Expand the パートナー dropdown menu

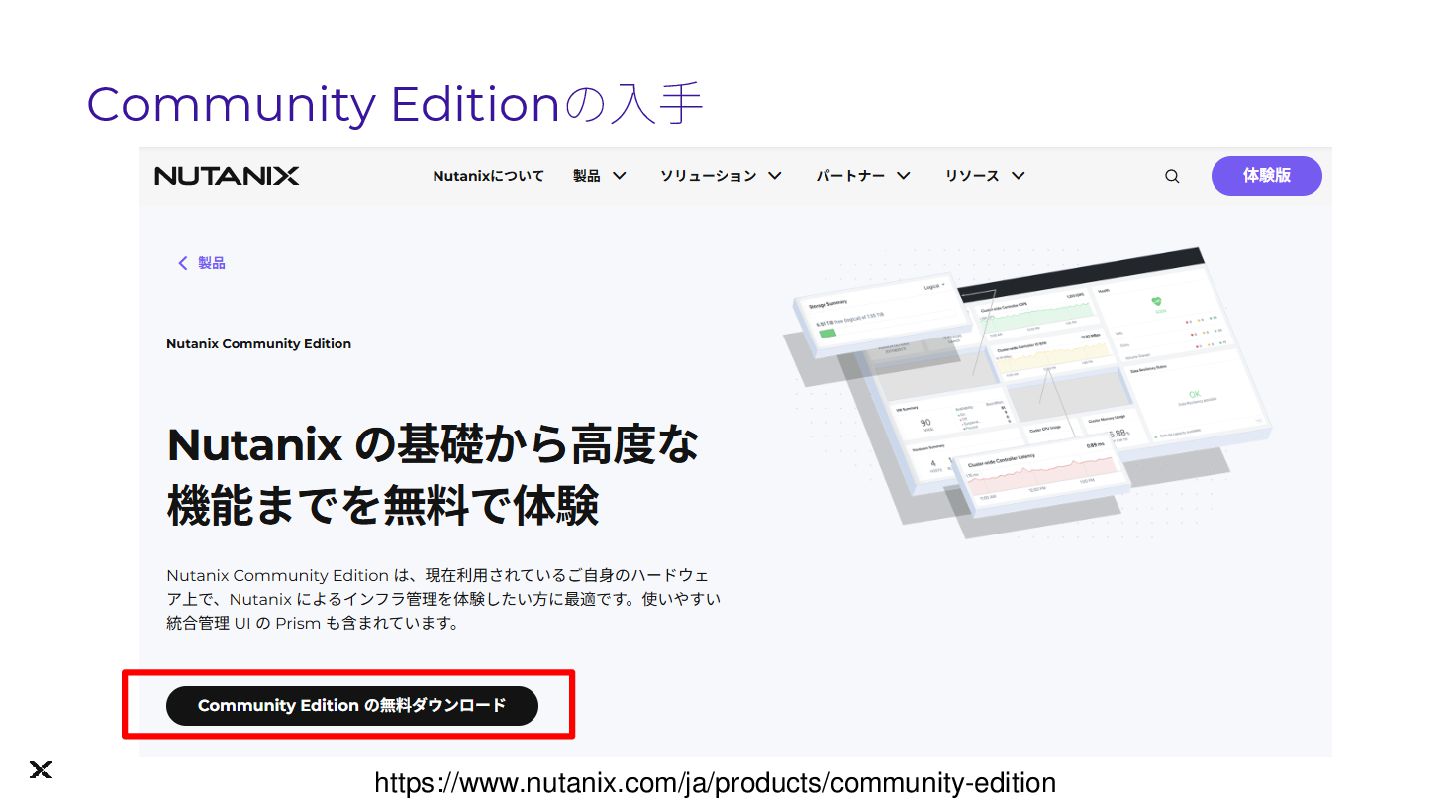point(863,176)
